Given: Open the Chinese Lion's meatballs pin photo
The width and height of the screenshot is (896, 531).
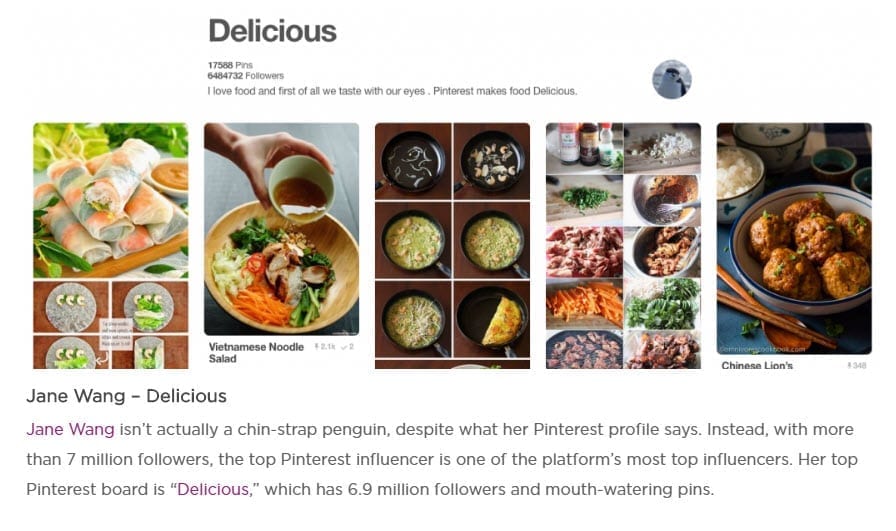Looking at the screenshot, I should tap(794, 238).
